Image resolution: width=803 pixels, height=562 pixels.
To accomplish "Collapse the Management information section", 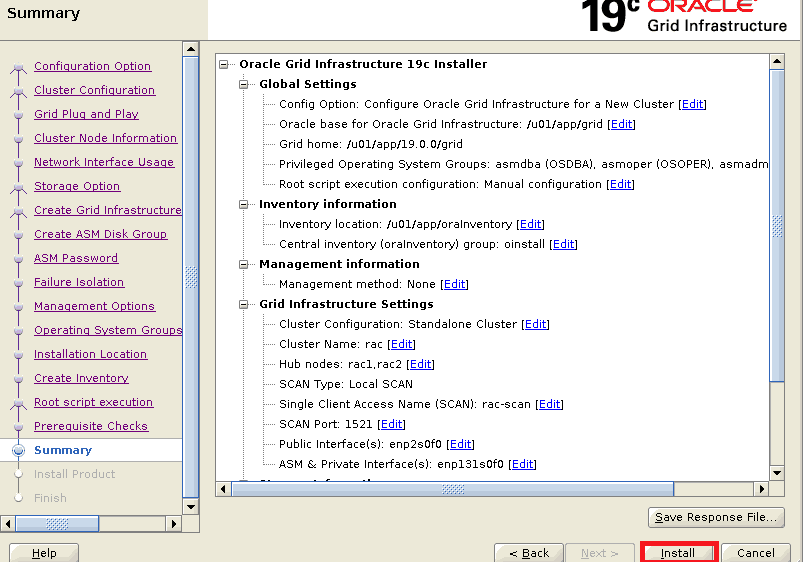I will pos(244,264).
